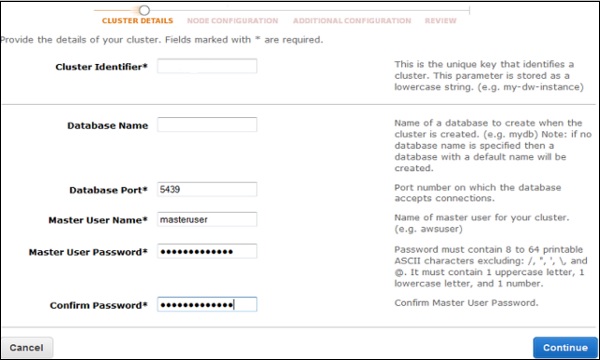The image size is (600, 360).
Task: Click the Master User Password label
Action: point(88,252)
